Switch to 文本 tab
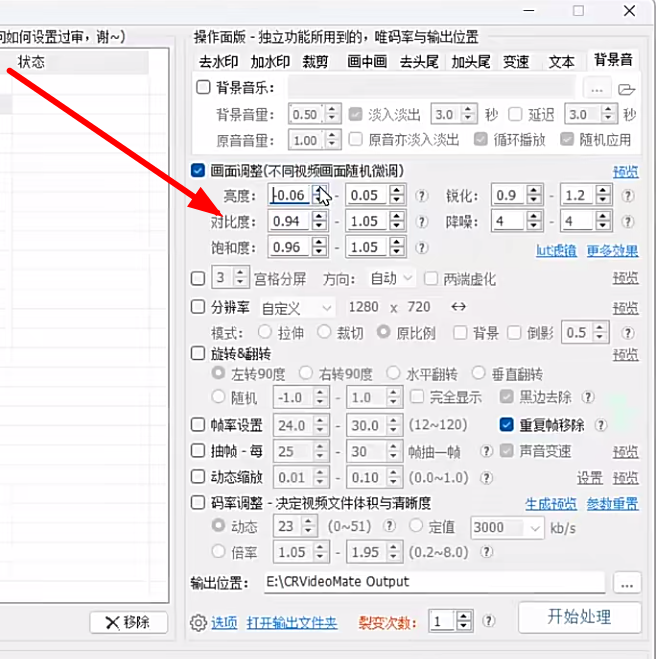The width and height of the screenshot is (656, 659). [x=561, y=62]
